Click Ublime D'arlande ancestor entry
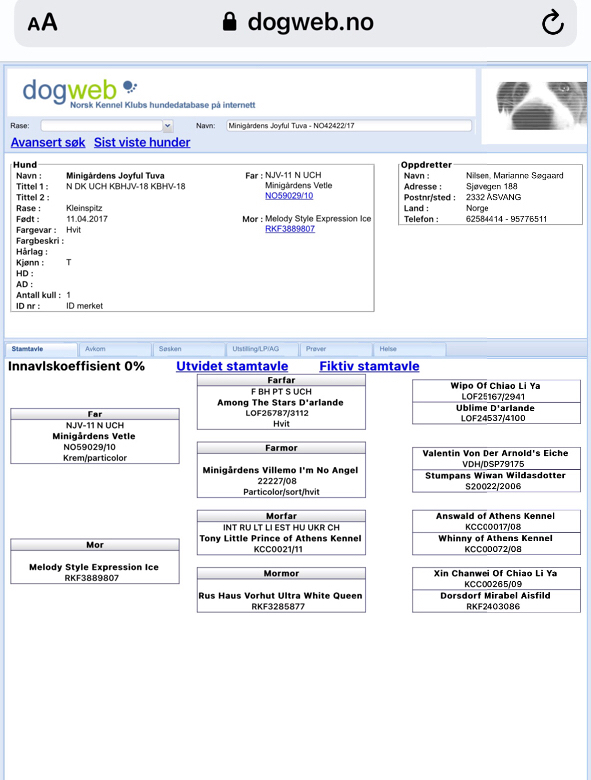591x780 pixels. [495, 408]
